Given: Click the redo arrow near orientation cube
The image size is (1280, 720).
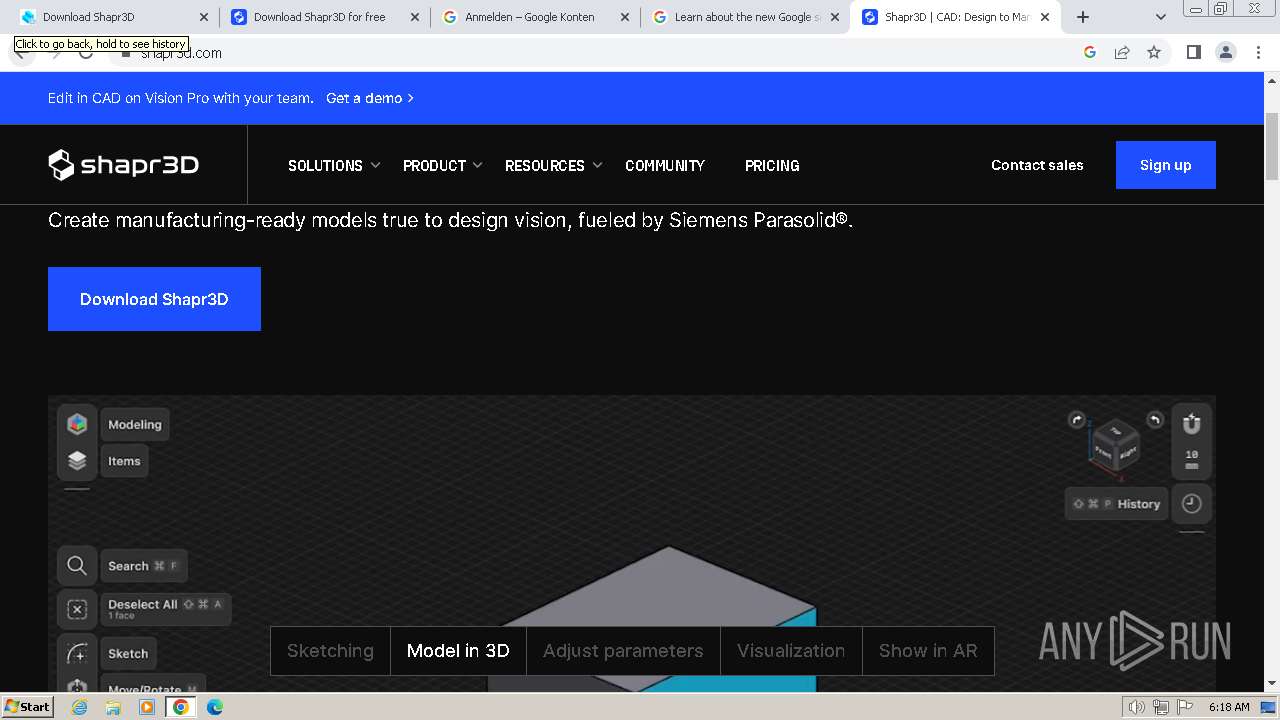Looking at the screenshot, I should pos(1077,420).
